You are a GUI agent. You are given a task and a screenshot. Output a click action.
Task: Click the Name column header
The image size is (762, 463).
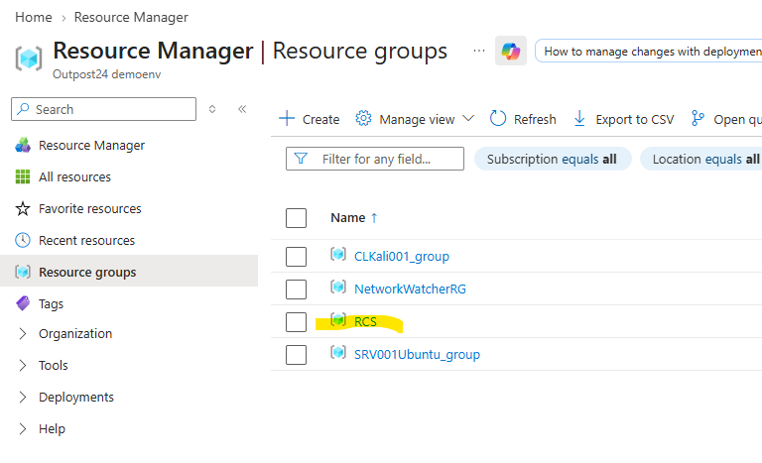coord(347,218)
